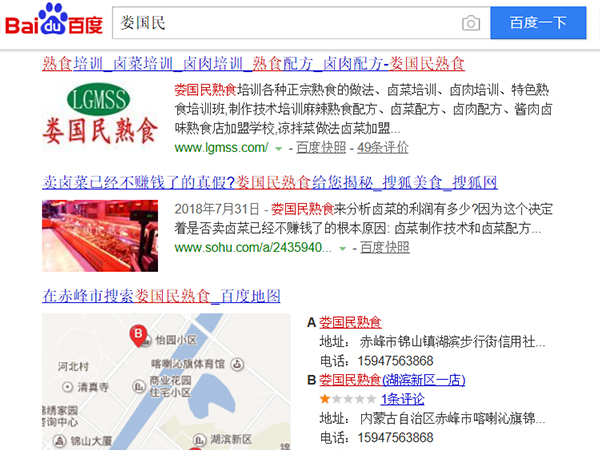The width and height of the screenshot is (600, 450).
Task: Click the 商业花园住宅小区 building icon
Action: 139,386
